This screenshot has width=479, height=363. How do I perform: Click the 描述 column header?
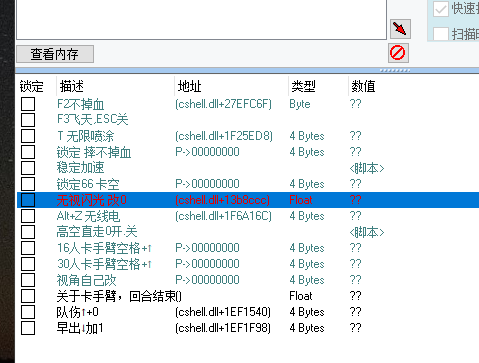pos(72,87)
